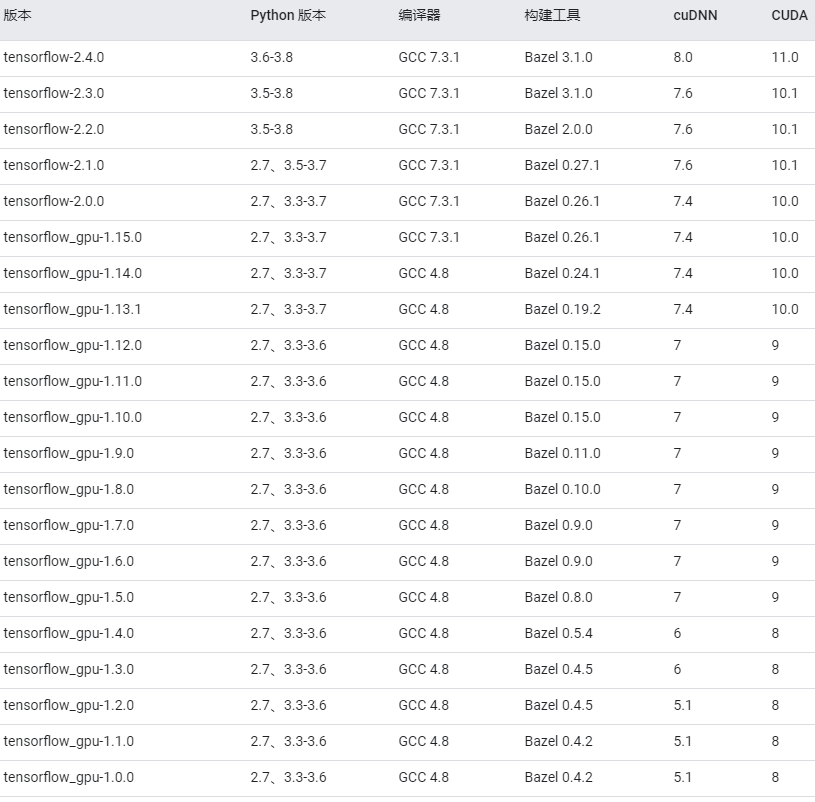Select the tensorflow_gpu-1.7.0 version cell
The height and width of the screenshot is (802, 815).
pyautogui.click(x=69, y=525)
